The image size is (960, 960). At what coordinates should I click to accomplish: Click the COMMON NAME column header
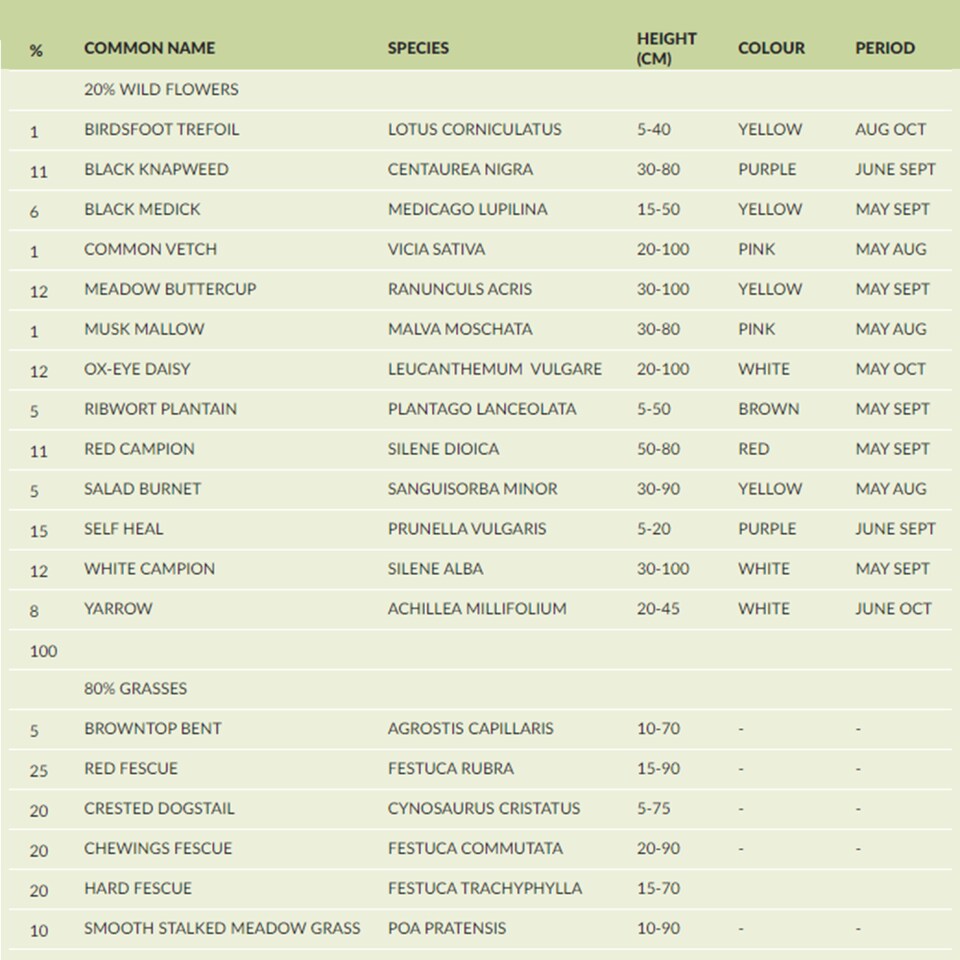click(149, 48)
